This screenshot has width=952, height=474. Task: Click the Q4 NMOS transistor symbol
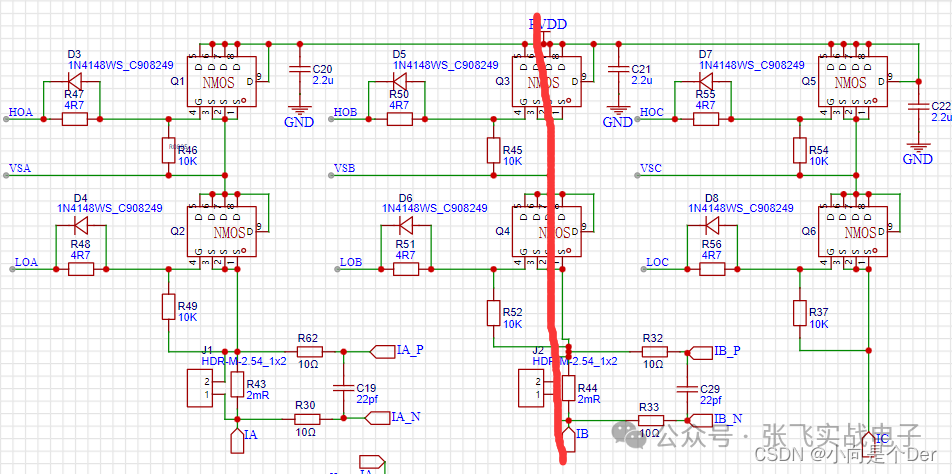click(546, 231)
